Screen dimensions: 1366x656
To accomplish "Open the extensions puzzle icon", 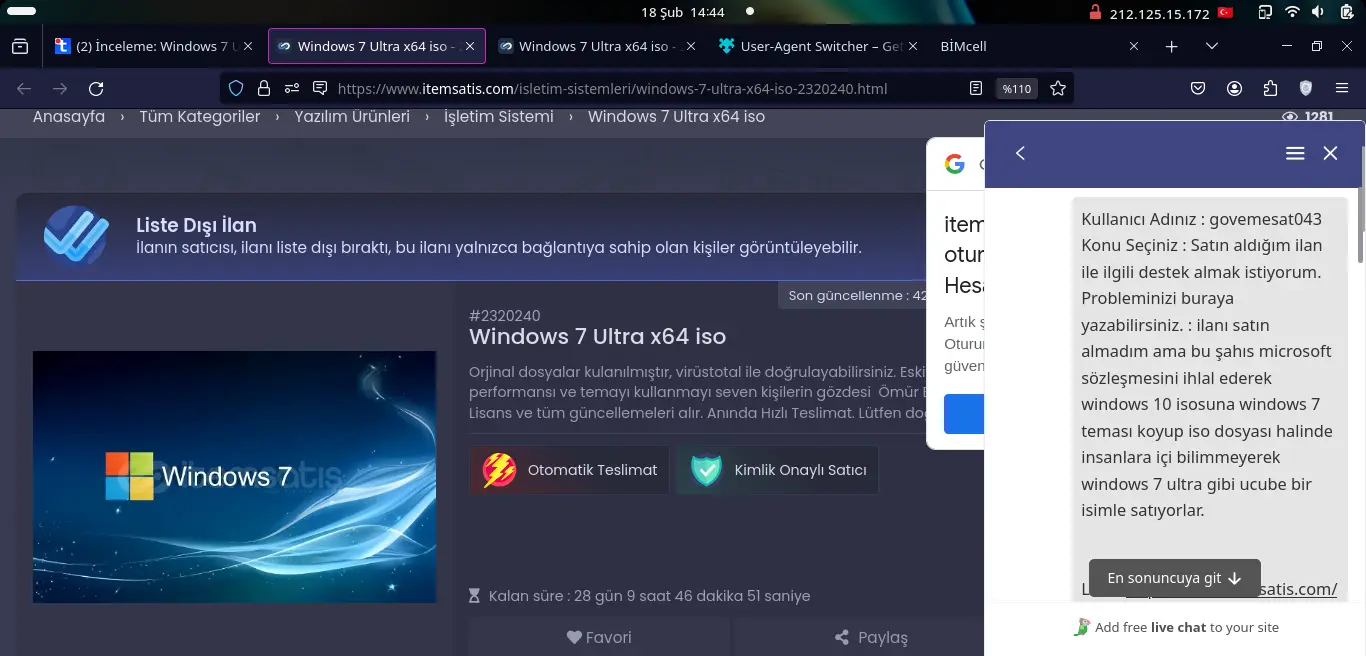I will (1270, 88).
